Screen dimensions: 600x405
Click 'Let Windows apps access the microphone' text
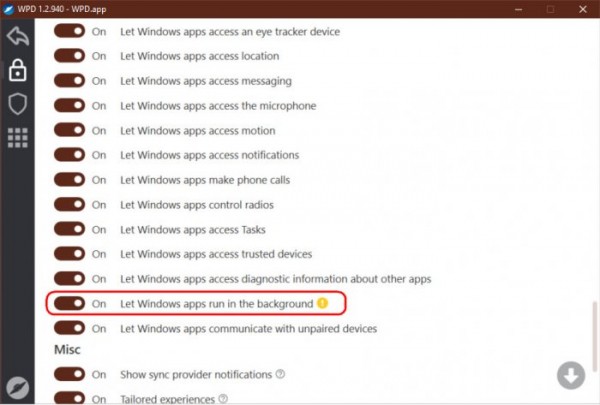pos(218,106)
